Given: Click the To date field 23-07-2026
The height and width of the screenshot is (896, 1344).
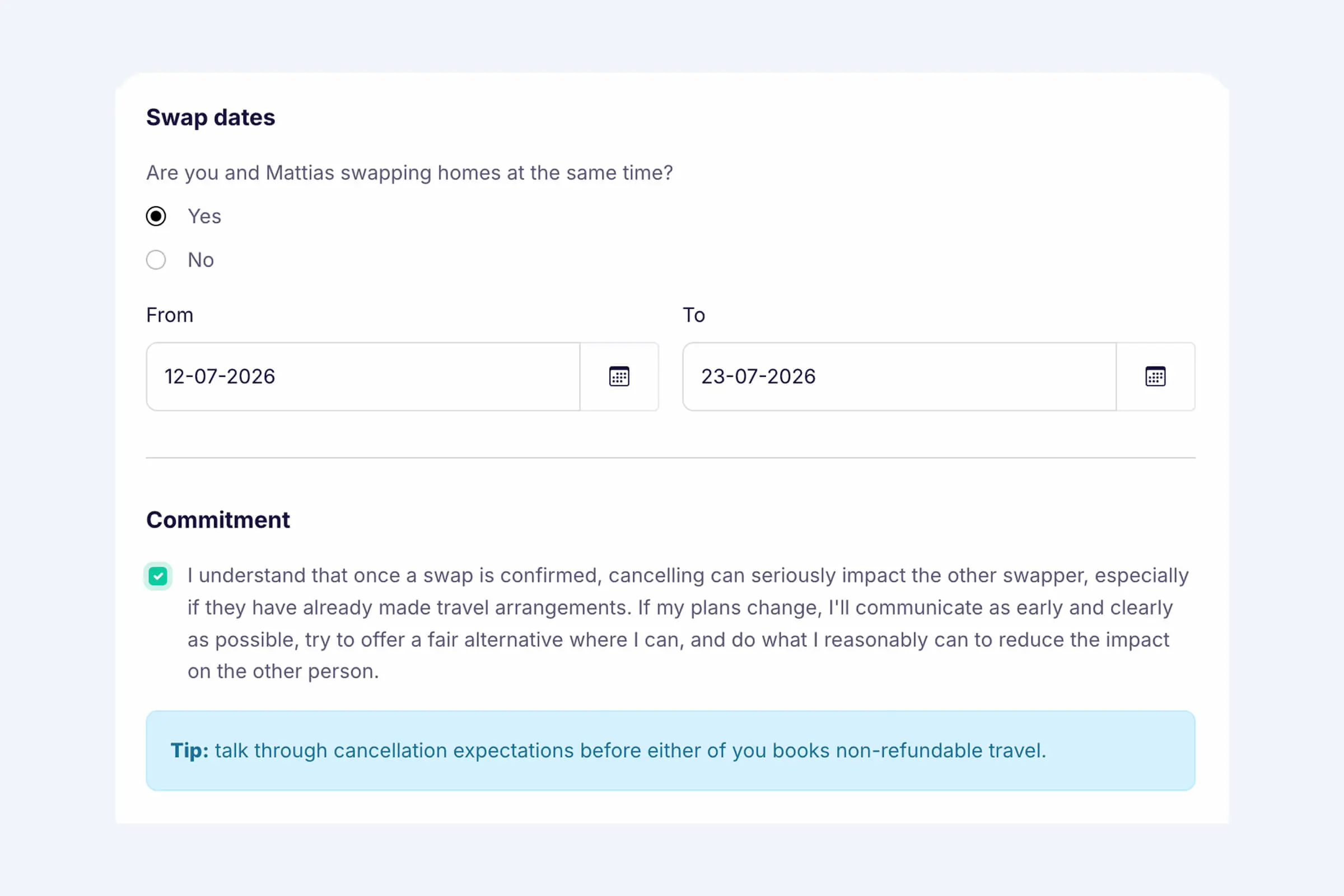Looking at the screenshot, I should pyautogui.click(x=899, y=376).
